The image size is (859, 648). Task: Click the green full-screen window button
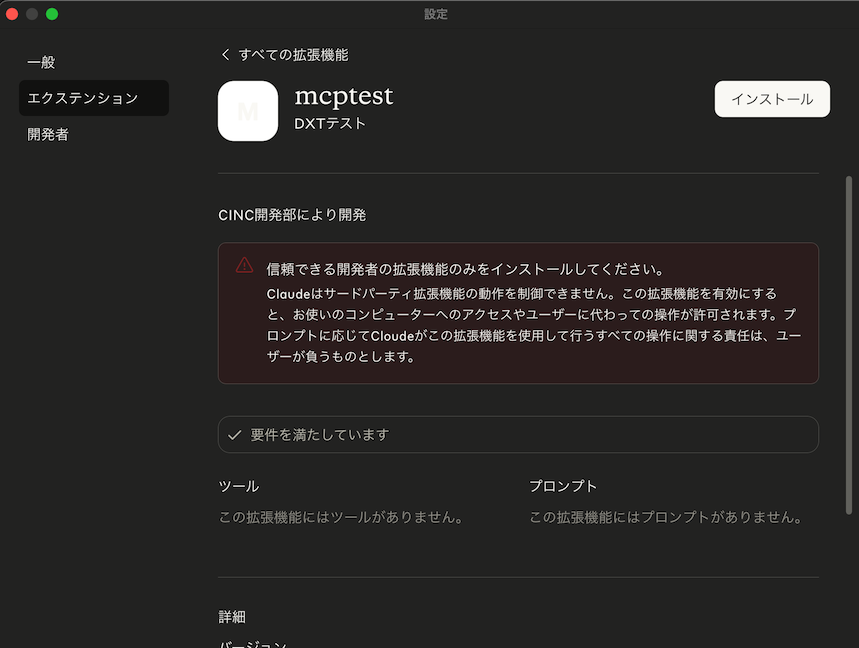coord(52,14)
